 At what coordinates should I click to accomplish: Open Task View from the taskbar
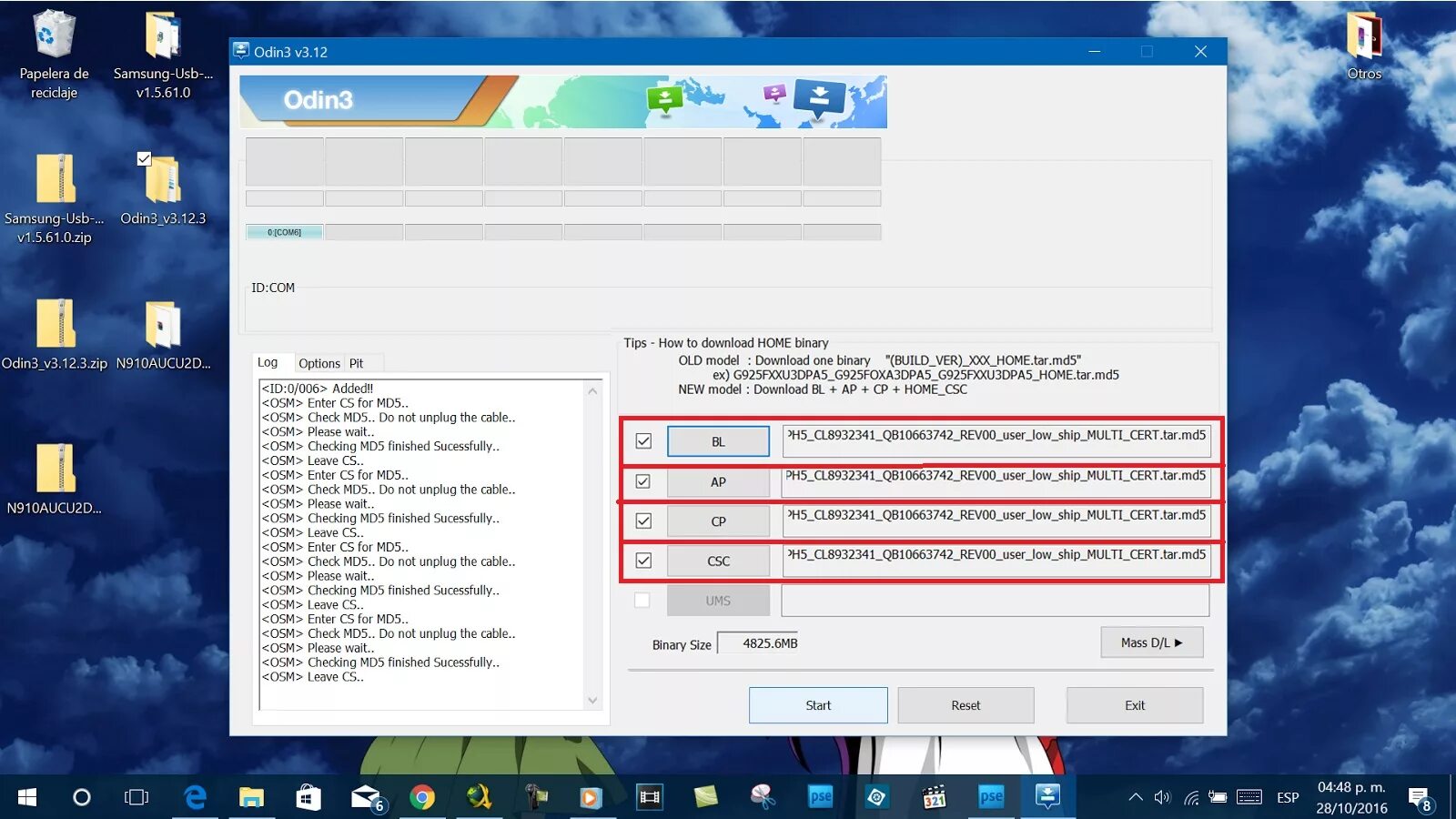(136, 797)
